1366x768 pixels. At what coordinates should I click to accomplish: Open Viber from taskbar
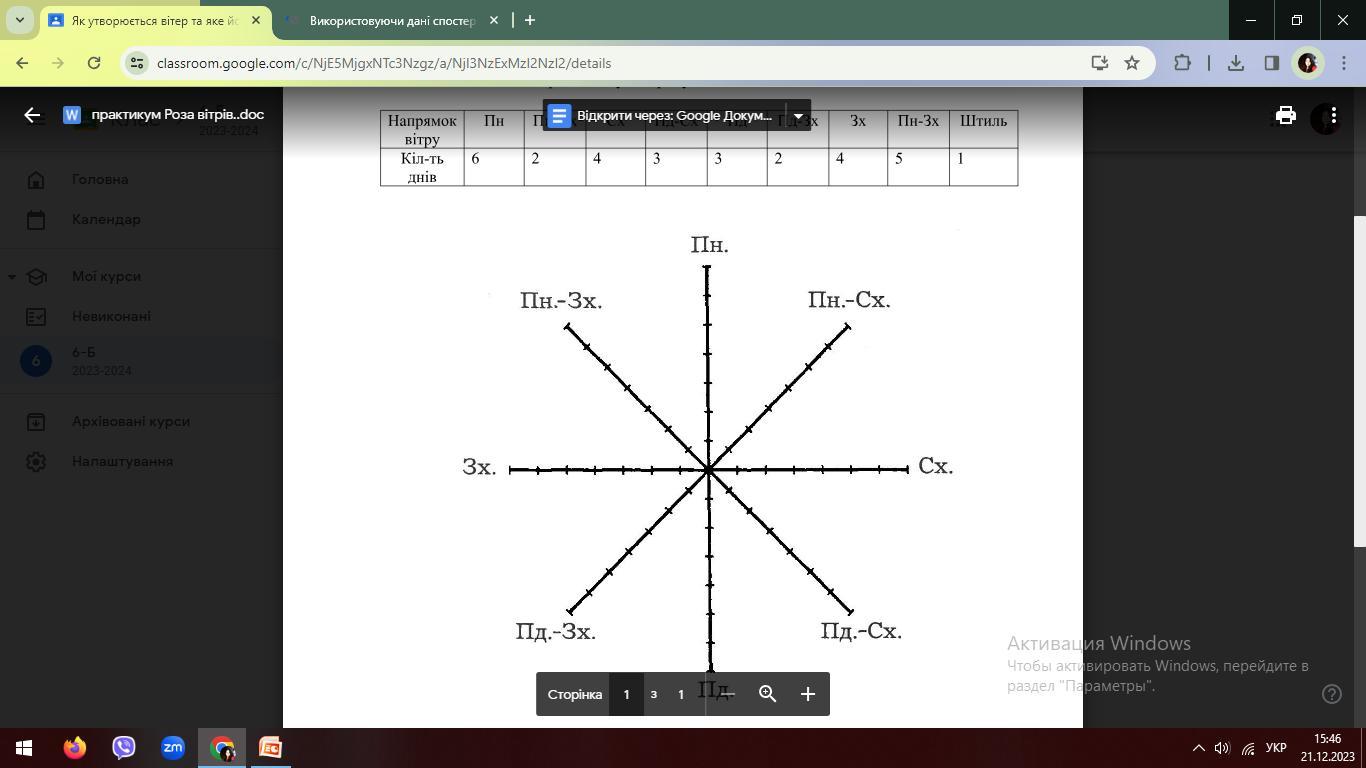[x=124, y=748]
